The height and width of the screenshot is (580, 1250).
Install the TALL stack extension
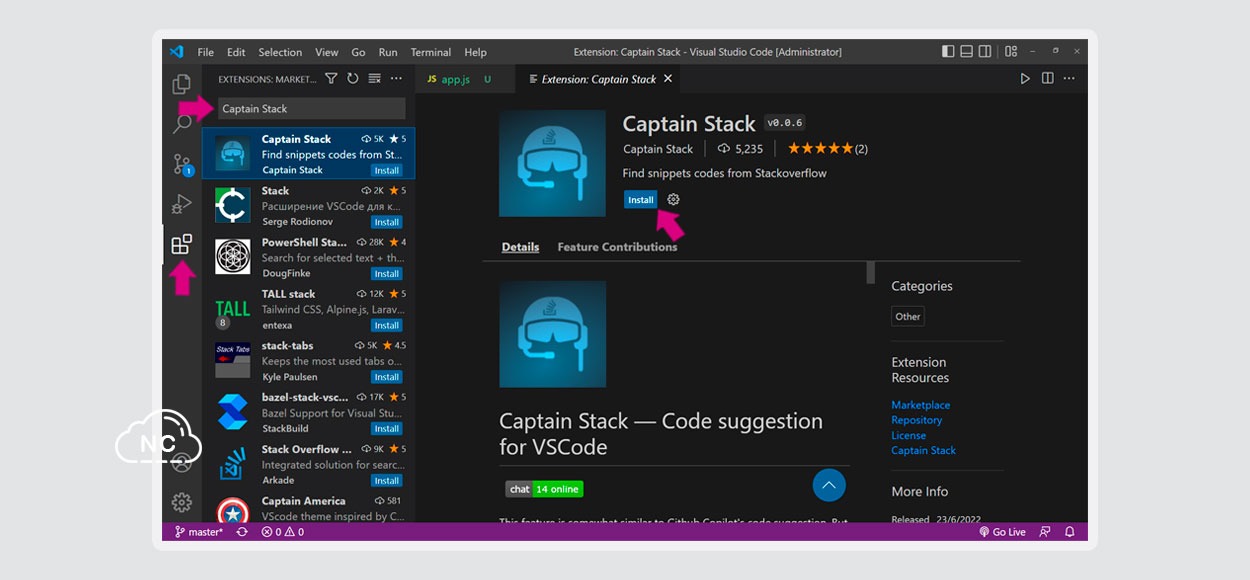tap(387, 326)
